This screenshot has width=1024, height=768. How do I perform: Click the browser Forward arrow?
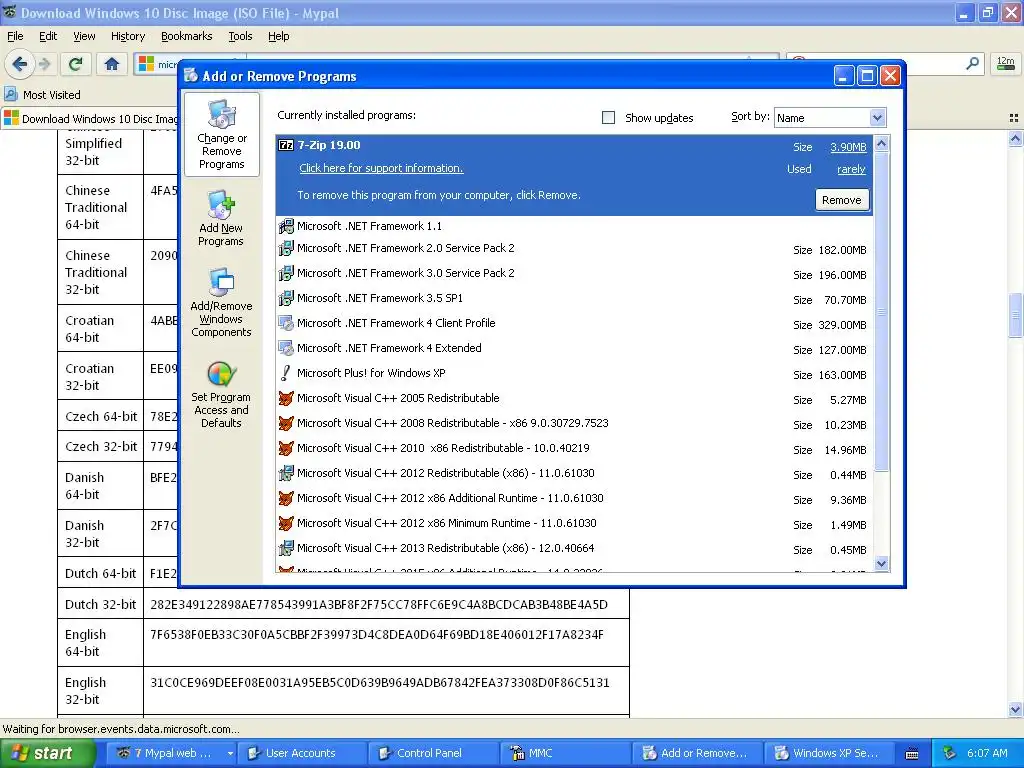click(x=44, y=63)
